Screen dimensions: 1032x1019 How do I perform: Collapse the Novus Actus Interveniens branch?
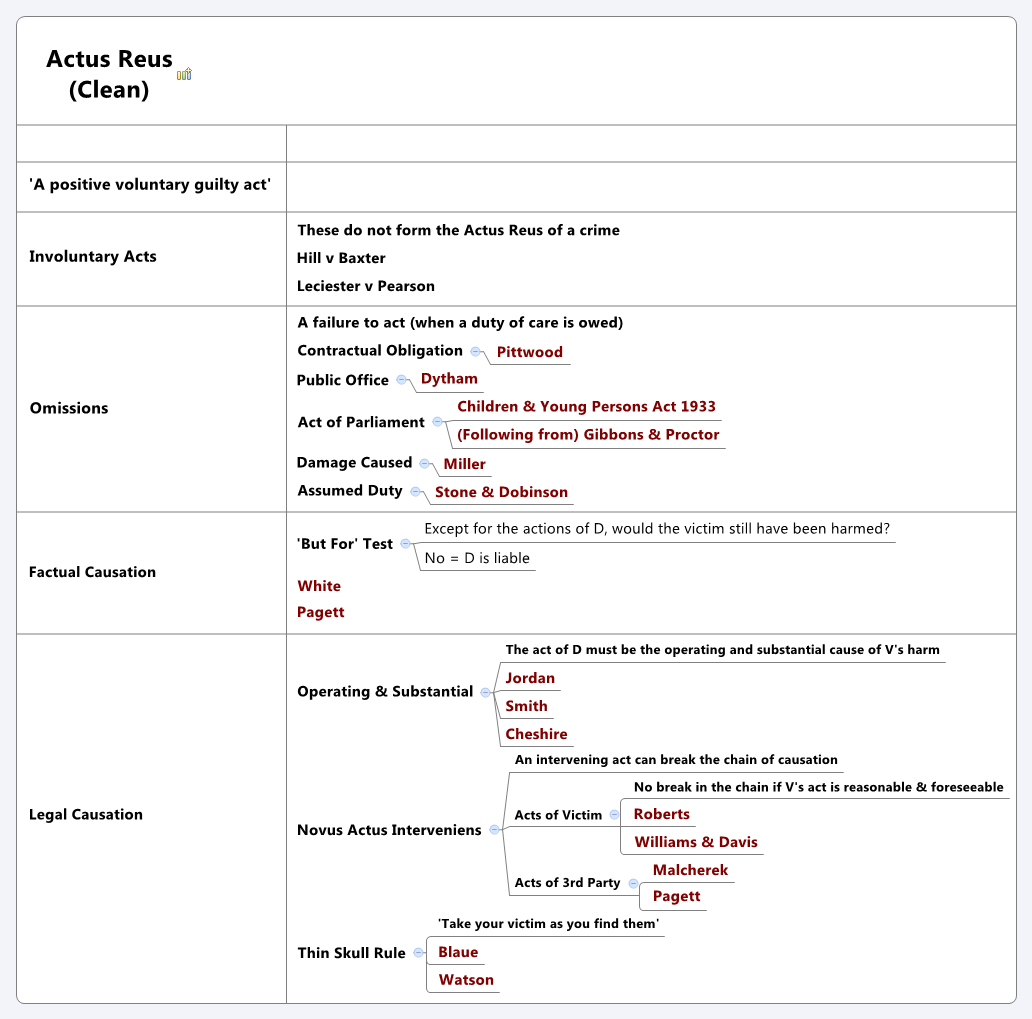pos(494,830)
